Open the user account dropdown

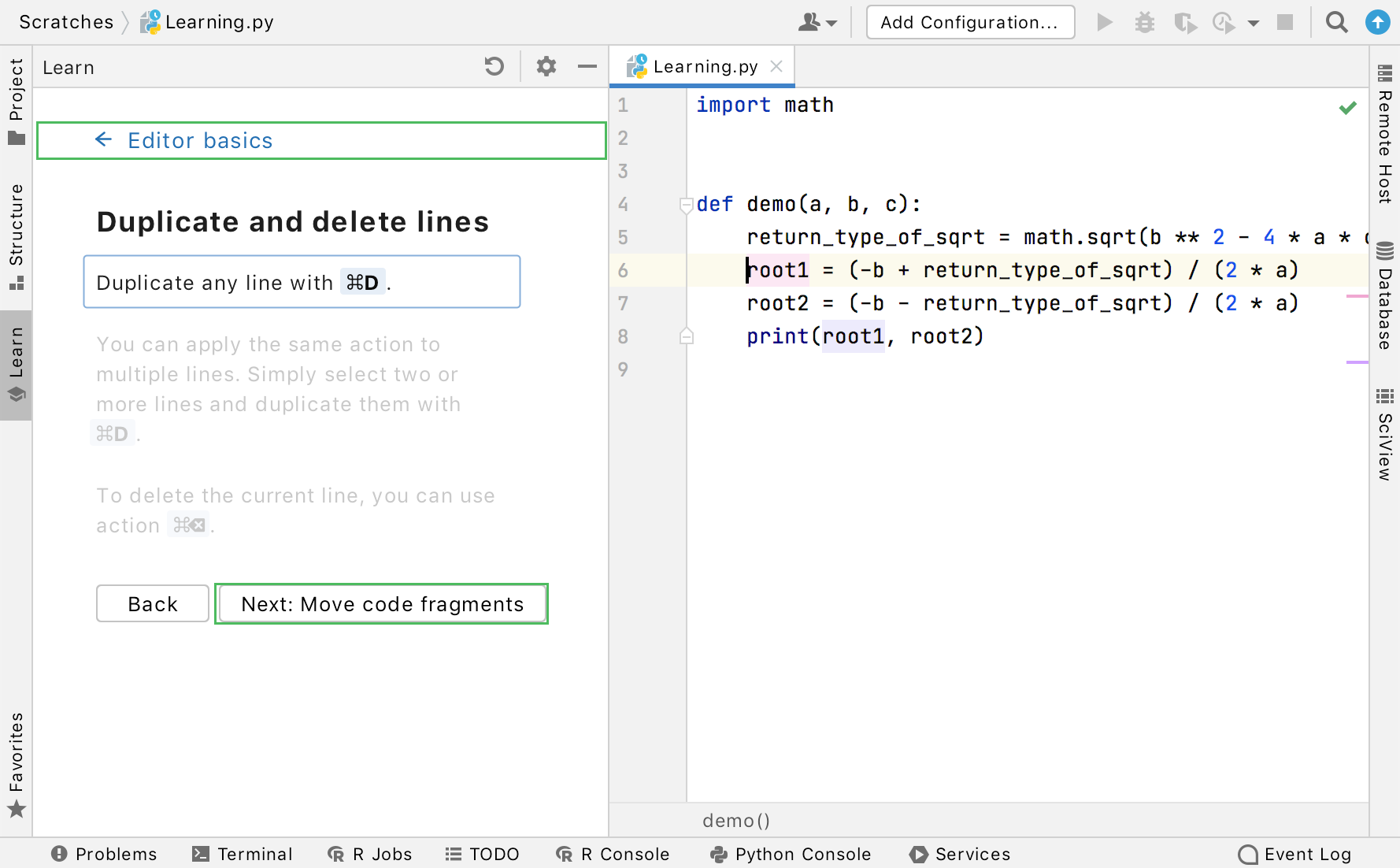[817, 22]
